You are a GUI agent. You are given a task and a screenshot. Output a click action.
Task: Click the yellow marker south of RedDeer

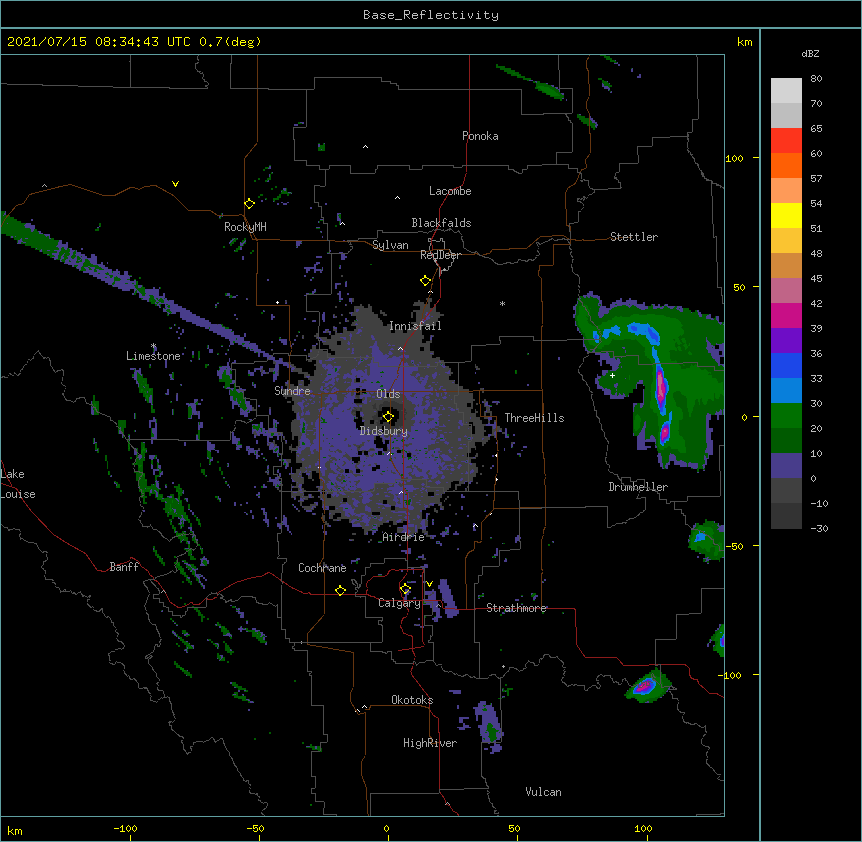pyautogui.click(x=425, y=280)
